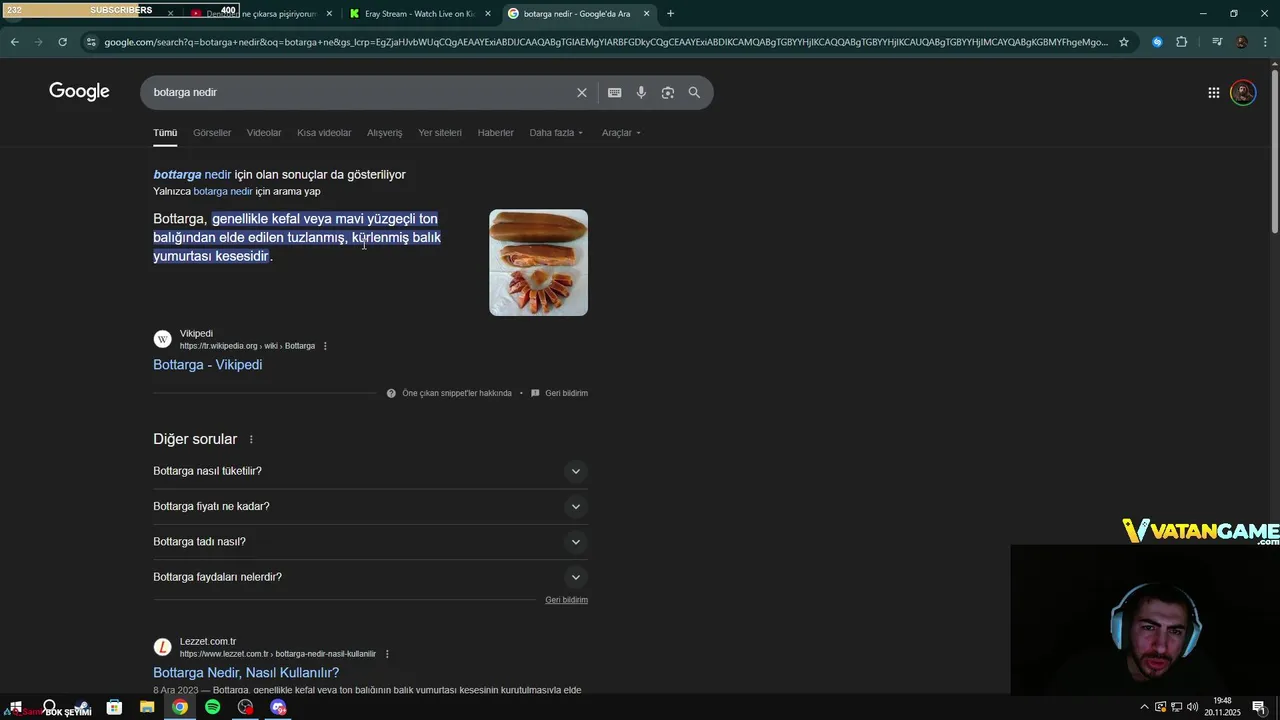Image resolution: width=1280 pixels, height=720 pixels.
Task: Open the Diğer sorular options menu
Action: [x=251, y=439]
